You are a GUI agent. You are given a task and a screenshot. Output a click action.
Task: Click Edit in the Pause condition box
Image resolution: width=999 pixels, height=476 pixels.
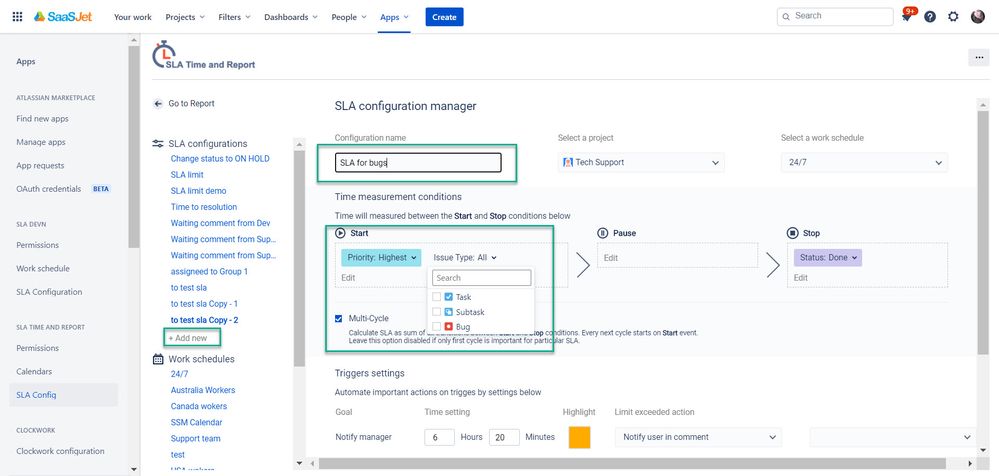point(611,258)
